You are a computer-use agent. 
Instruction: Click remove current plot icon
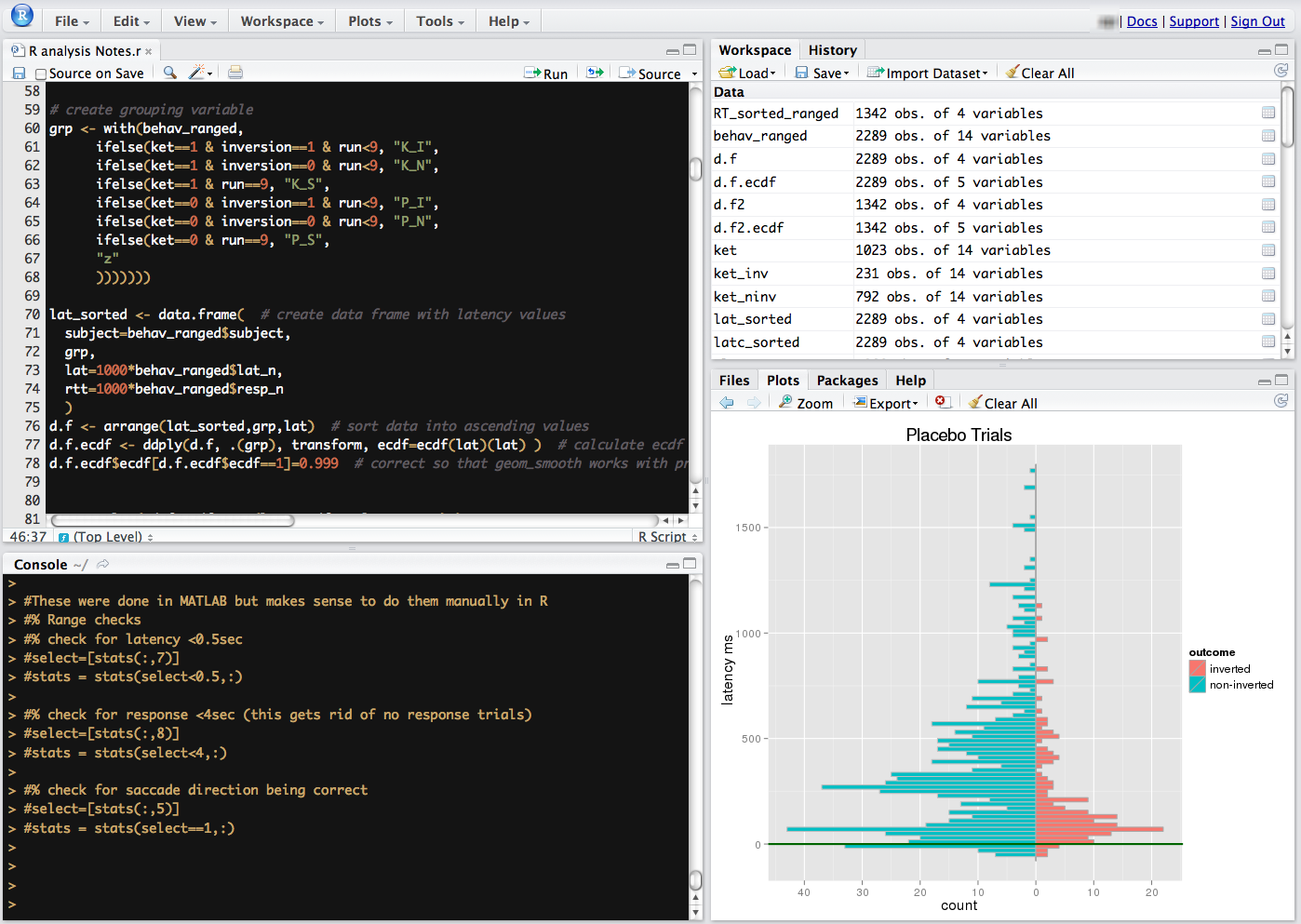coord(943,402)
